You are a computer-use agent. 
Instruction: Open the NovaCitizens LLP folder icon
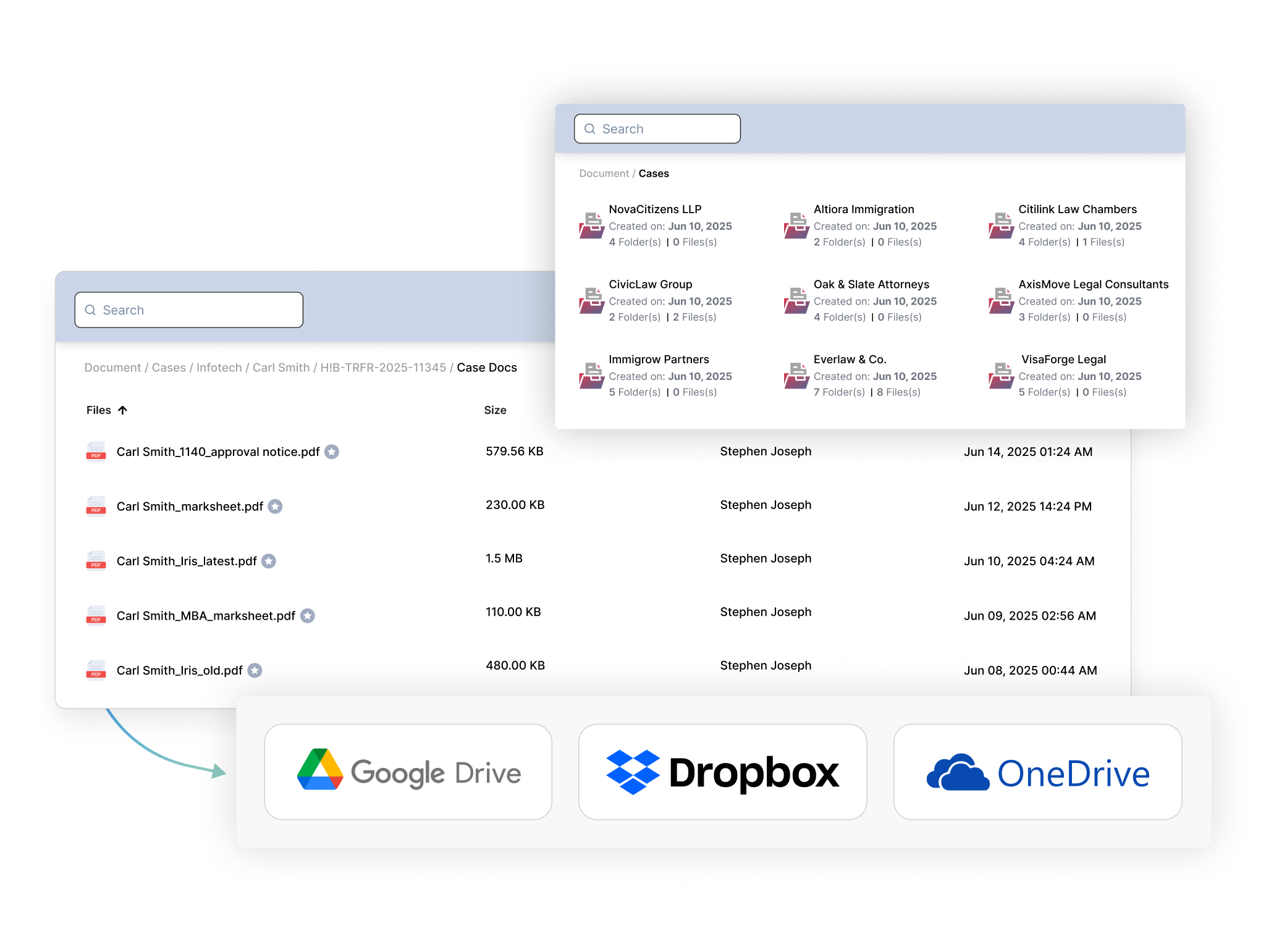point(592,225)
